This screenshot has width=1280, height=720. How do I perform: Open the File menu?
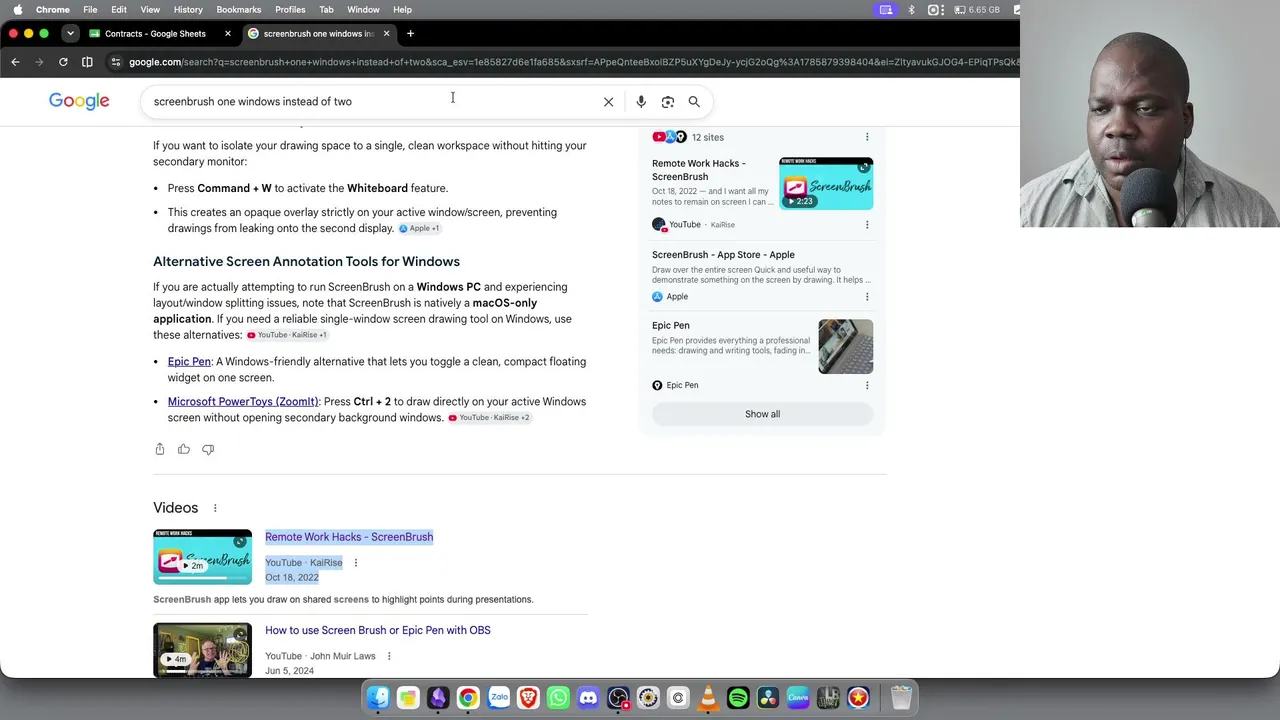point(90,9)
